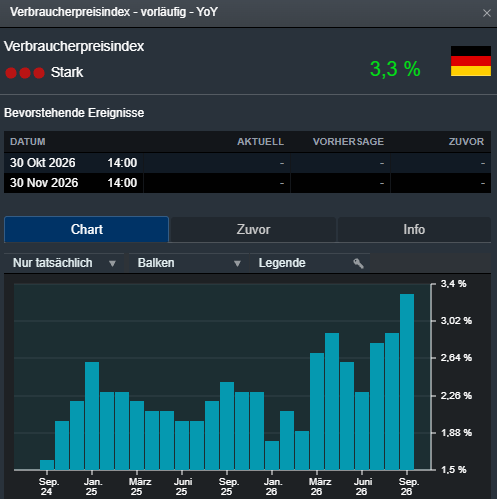Expand the Legende settings
The height and width of the screenshot is (499, 497).
310,263
